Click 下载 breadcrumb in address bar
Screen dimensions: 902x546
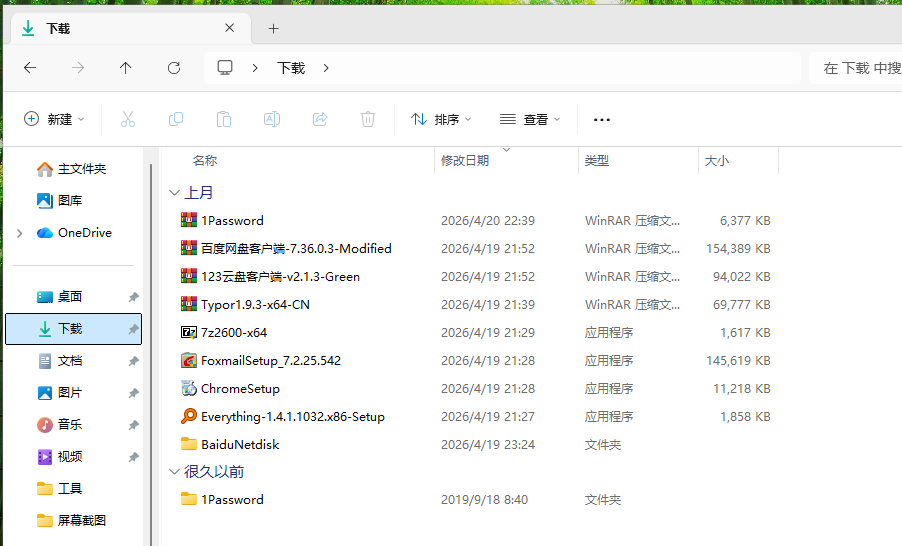coord(291,68)
